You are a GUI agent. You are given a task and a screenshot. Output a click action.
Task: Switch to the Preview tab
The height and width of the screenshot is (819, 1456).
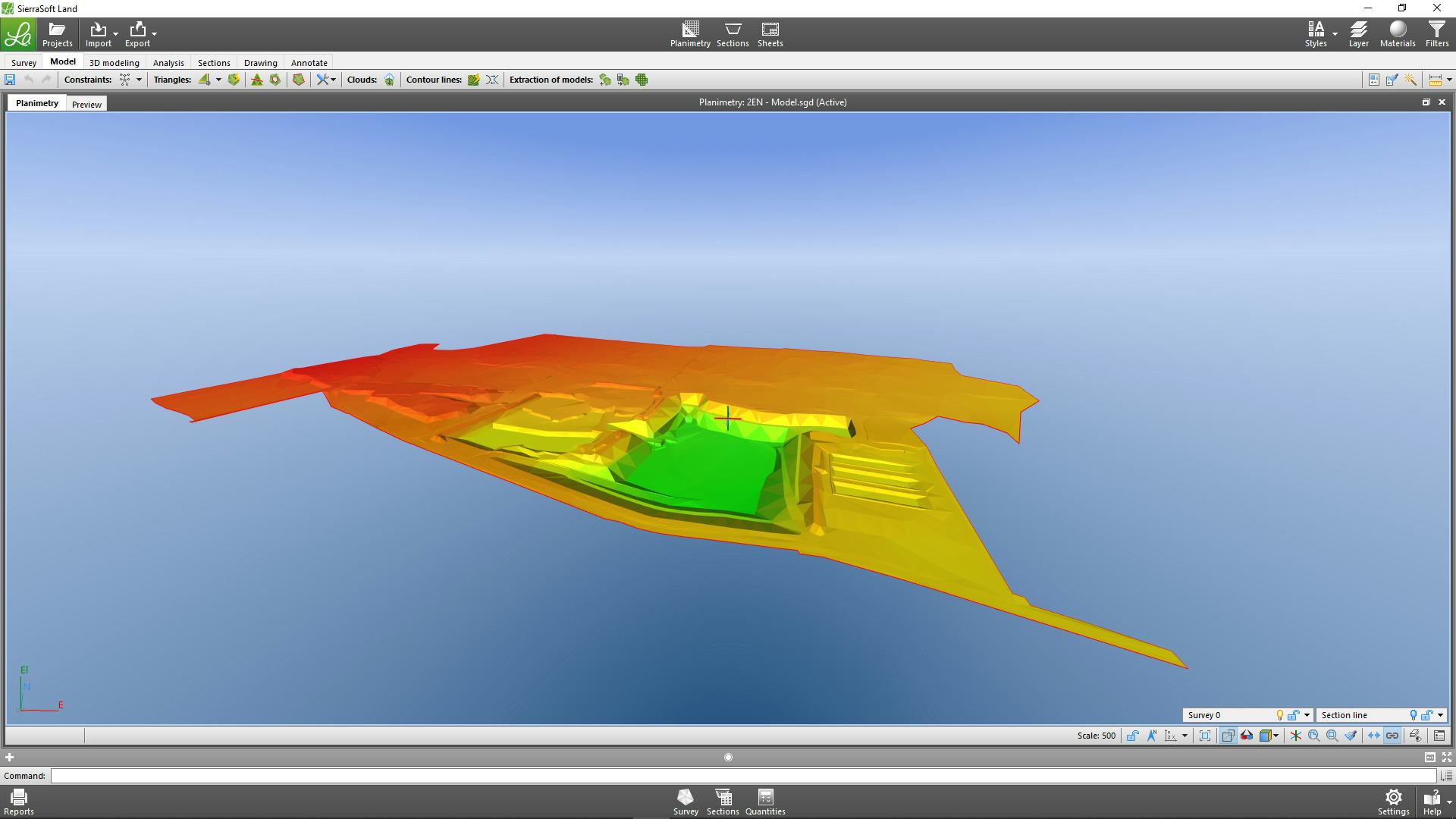[86, 104]
